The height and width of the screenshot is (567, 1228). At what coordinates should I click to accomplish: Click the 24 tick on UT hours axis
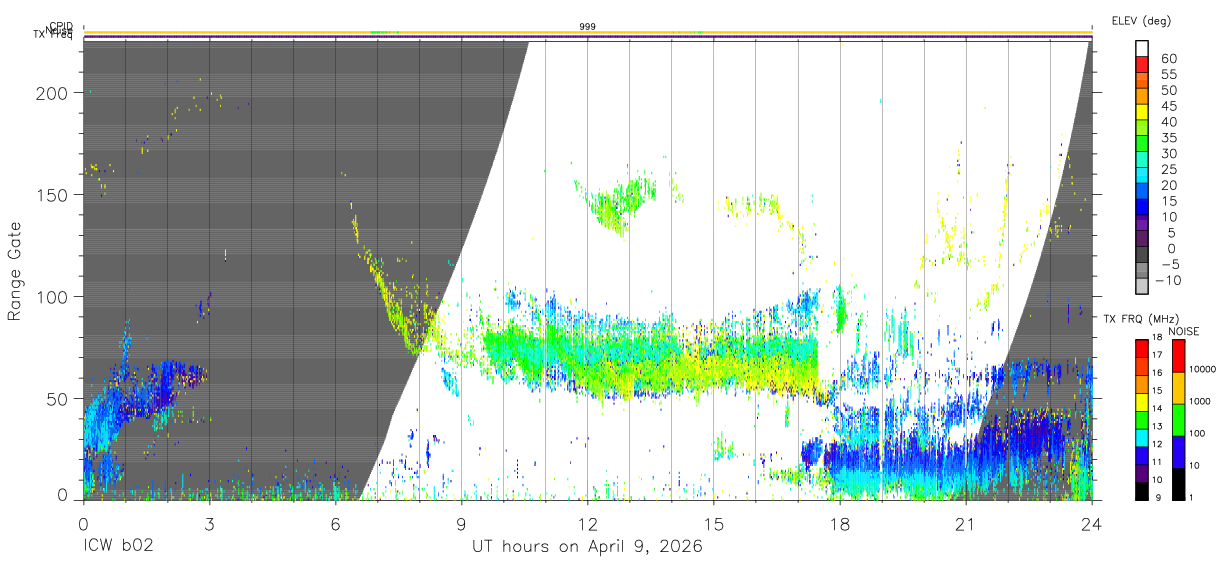click(x=1091, y=523)
